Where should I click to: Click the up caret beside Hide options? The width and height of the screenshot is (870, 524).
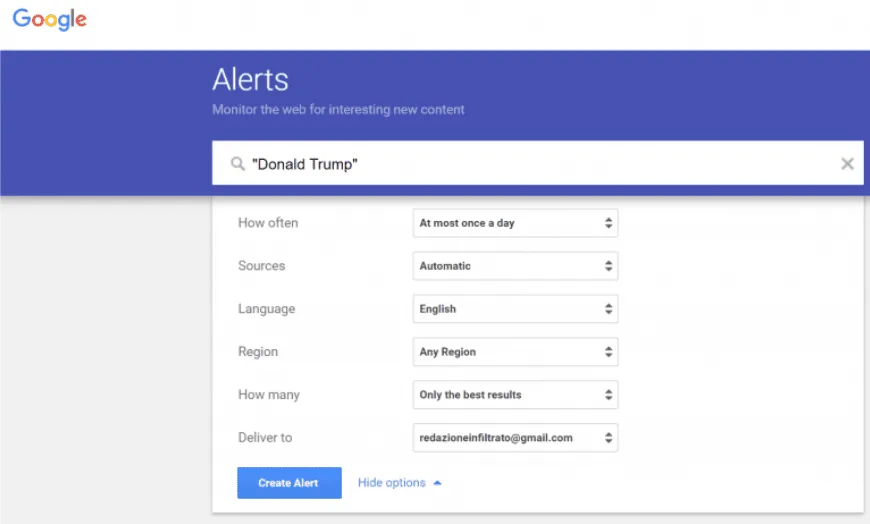[438, 483]
